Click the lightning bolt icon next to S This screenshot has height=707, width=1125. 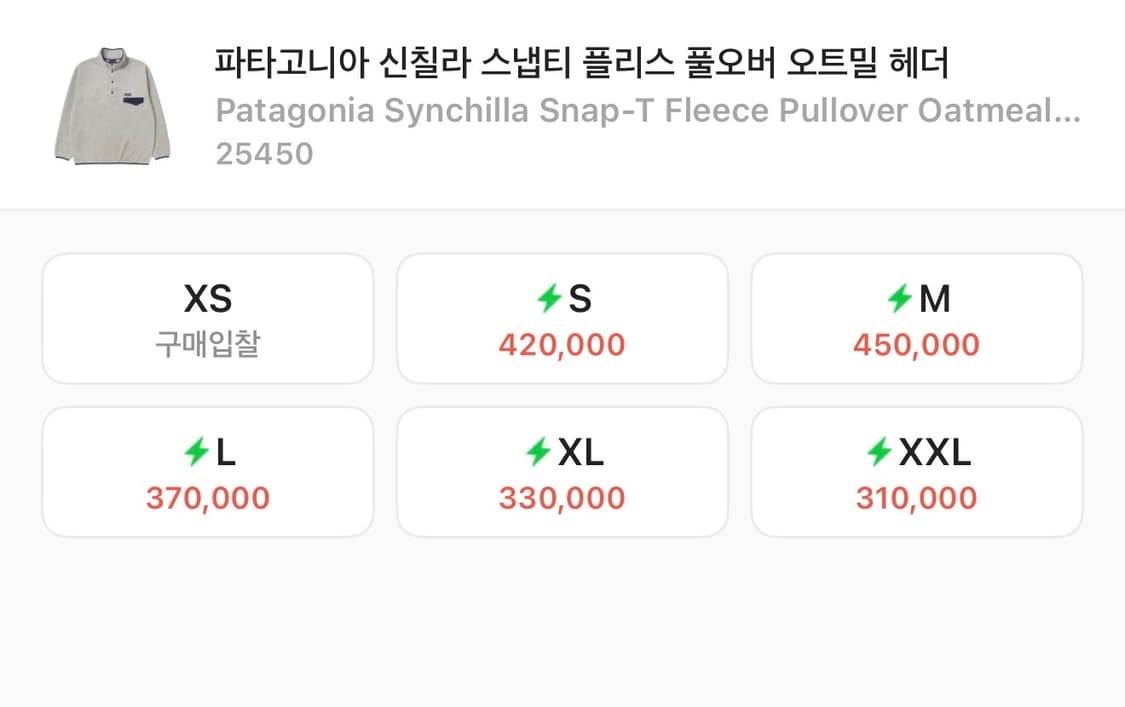[548, 298]
